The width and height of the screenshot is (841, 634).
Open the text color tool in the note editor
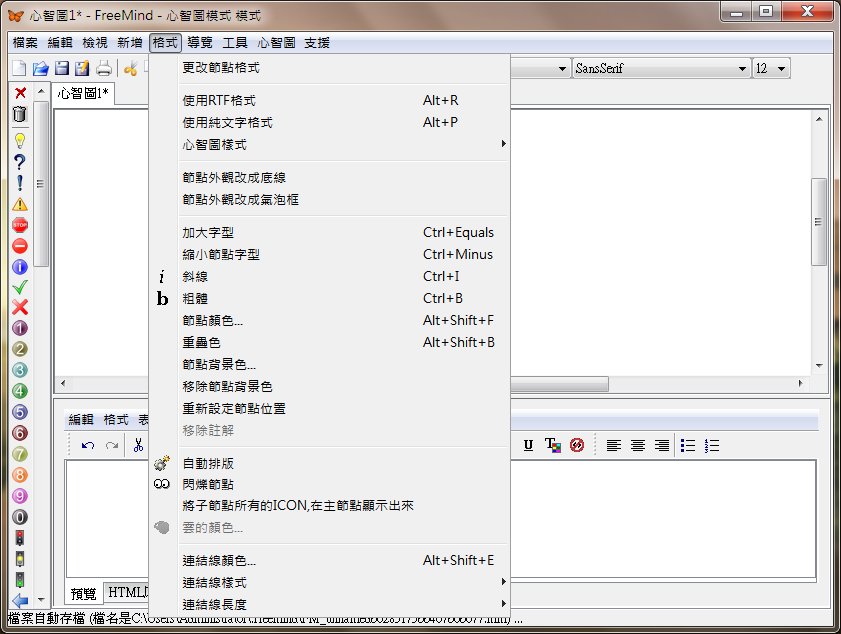(552, 445)
